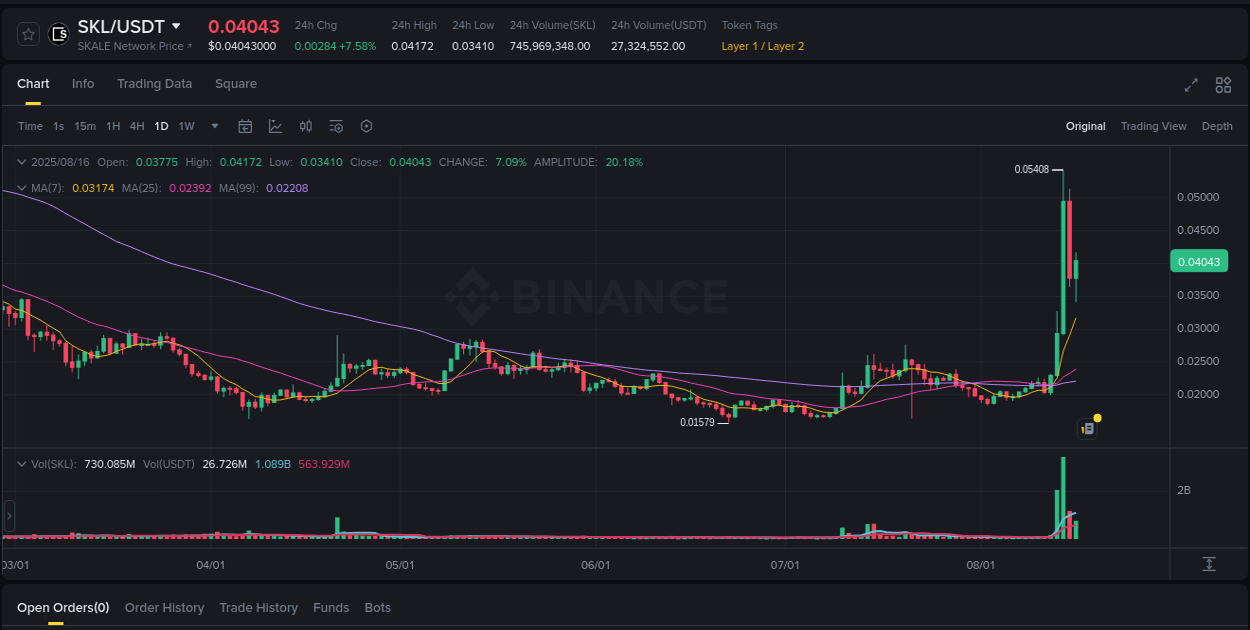Screen dimensions: 1250x630
Task: Collapse the volume indicator panel
Action: 22,464
